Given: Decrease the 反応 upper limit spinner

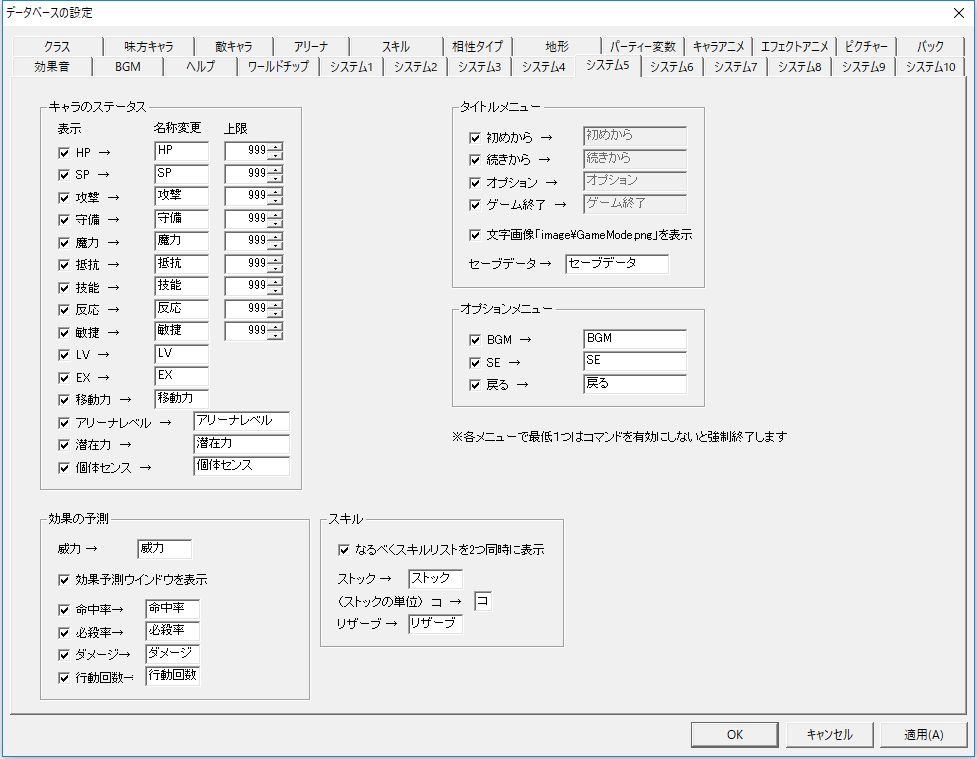Looking at the screenshot, I should coord(275,312).
